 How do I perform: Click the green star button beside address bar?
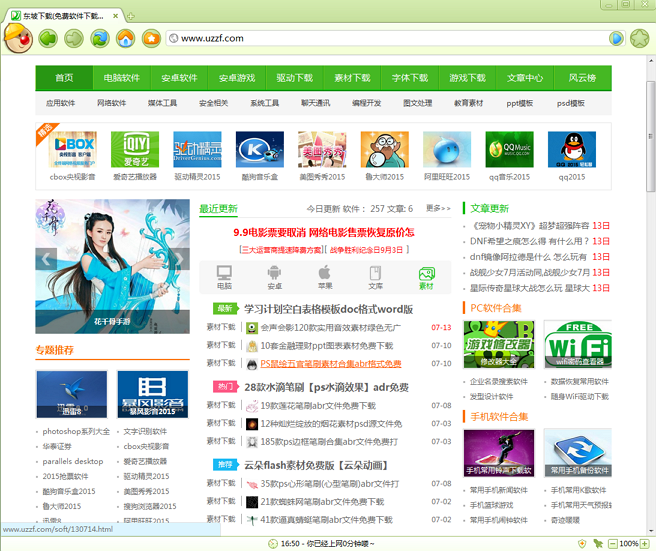point(640,38)
